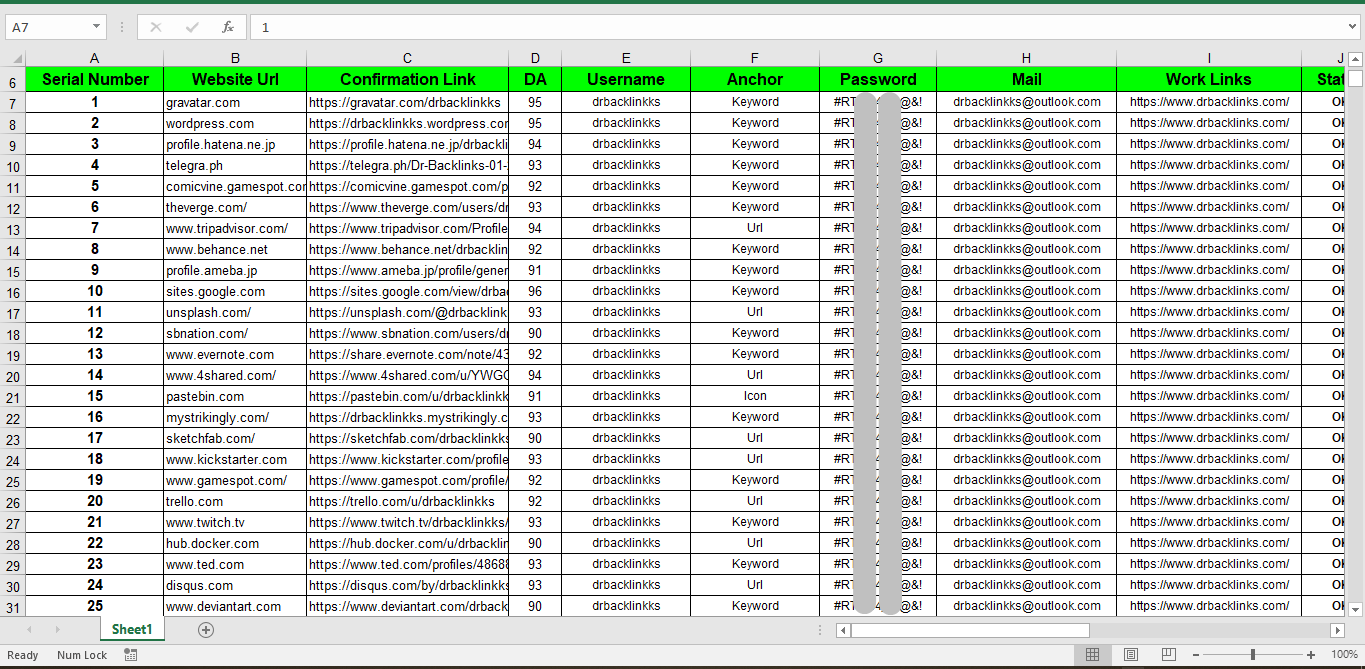The image size is (1365, 669).
Task: Select the column D header
Action: point(535,58)
